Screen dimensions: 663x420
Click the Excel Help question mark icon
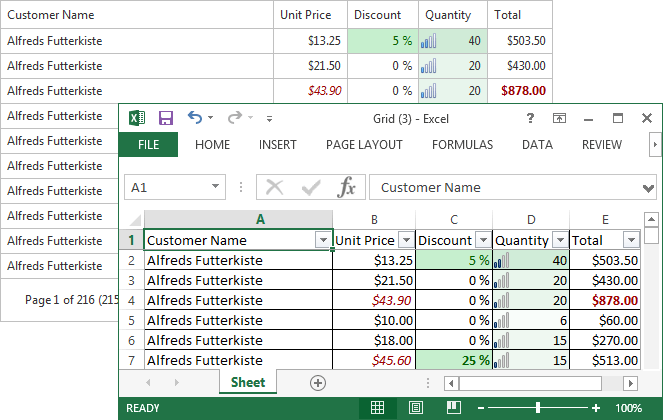[x=530, y=118]
